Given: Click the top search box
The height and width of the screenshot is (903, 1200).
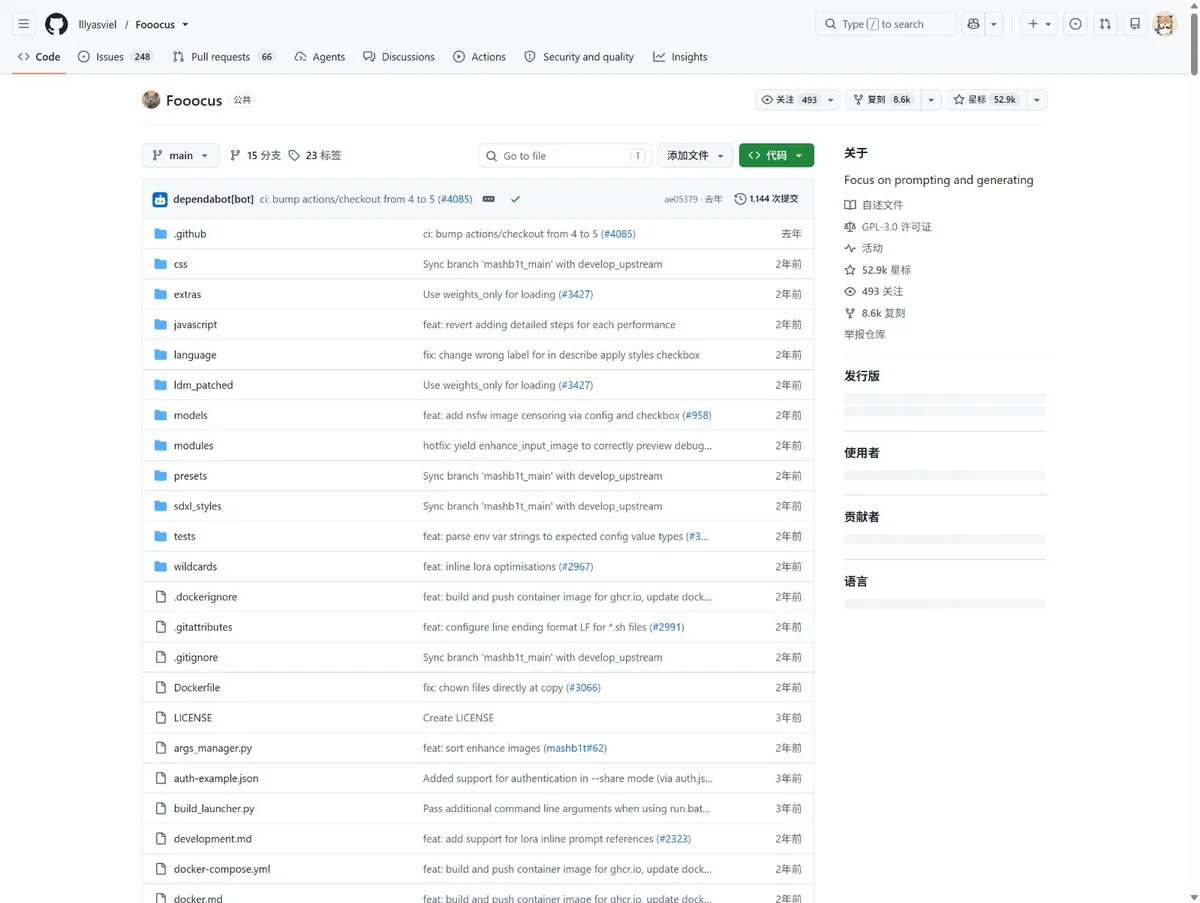Looking at the screenshot, I should coord(886,24).
